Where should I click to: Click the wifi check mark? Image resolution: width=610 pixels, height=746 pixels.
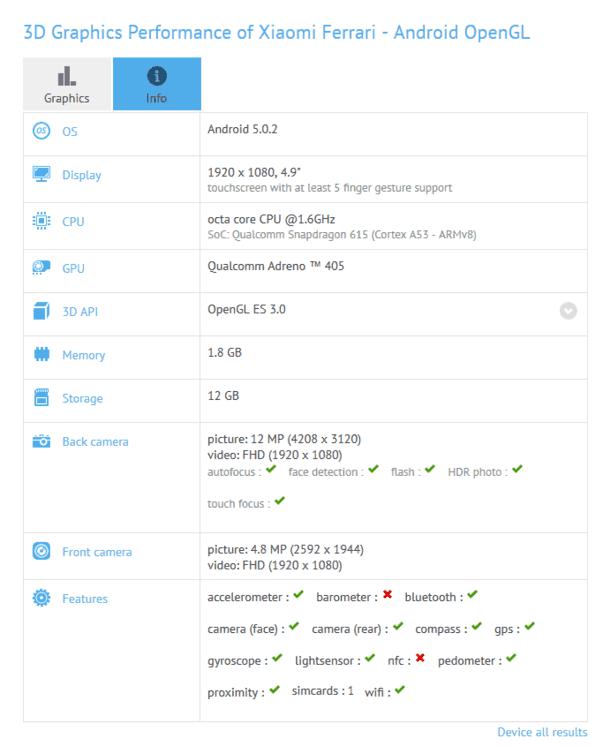(400, 689)
